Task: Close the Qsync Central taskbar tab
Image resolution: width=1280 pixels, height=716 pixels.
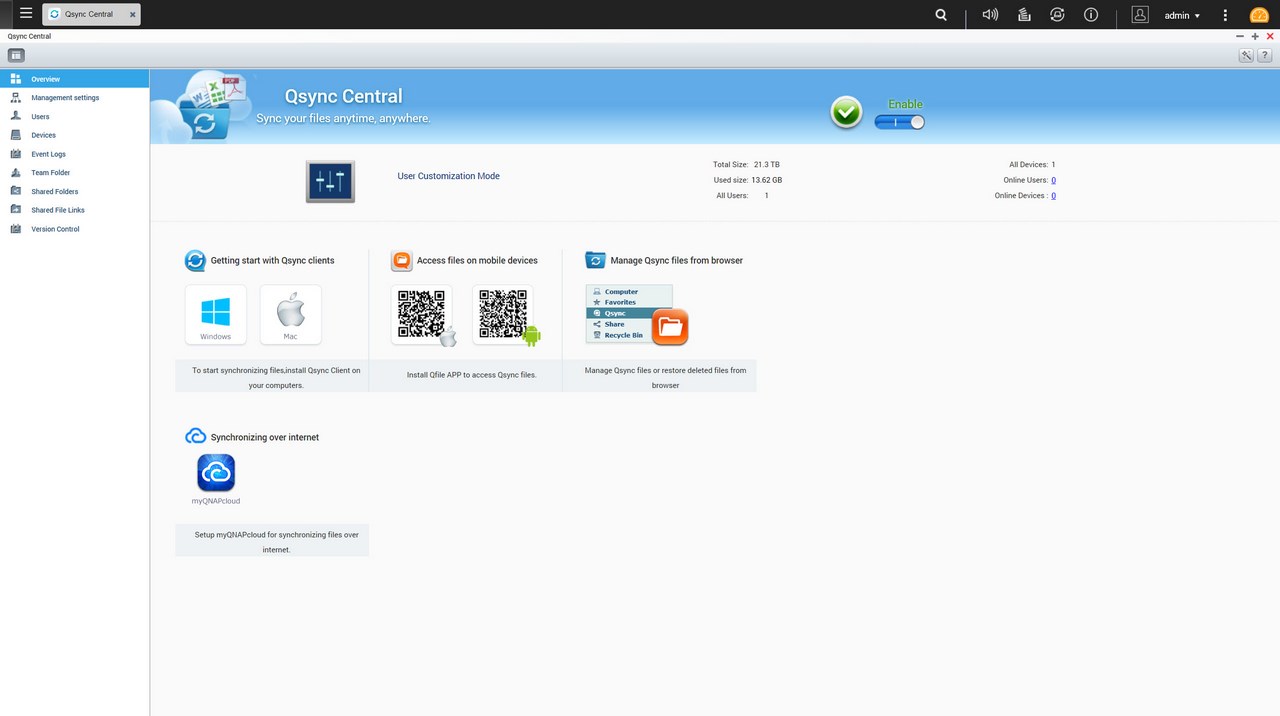Action: click(x=132, y=15)
